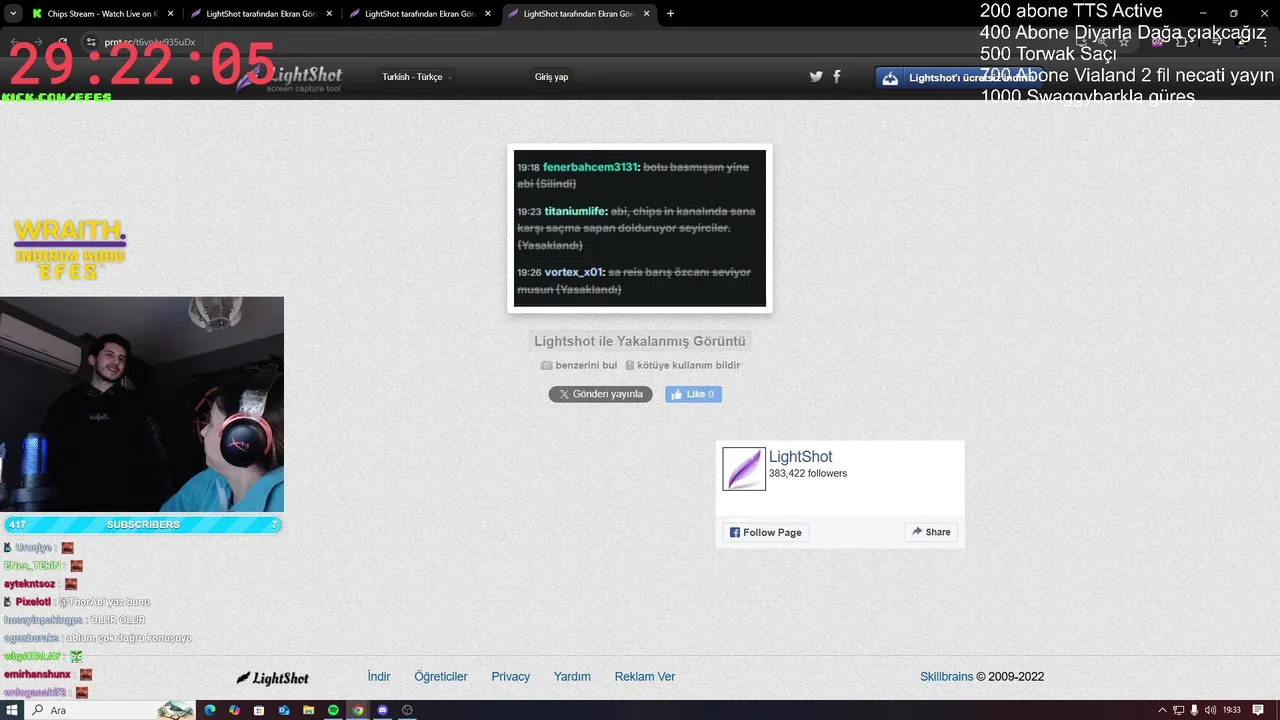Click the Giriş yap login link
Screen dimensions: 1280x720
[551, 77]
